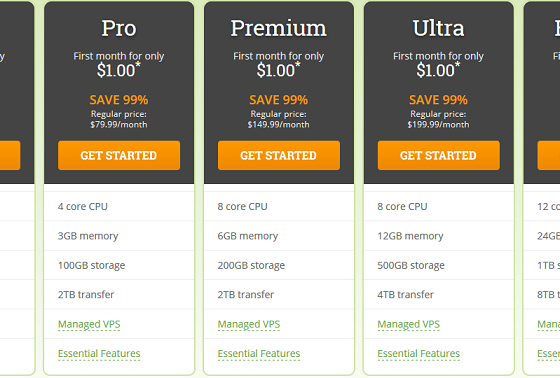Click GET STARTED under the Premium plan
Screen dimensions: 560x378
pyautogui.click(x=279, y=155)
